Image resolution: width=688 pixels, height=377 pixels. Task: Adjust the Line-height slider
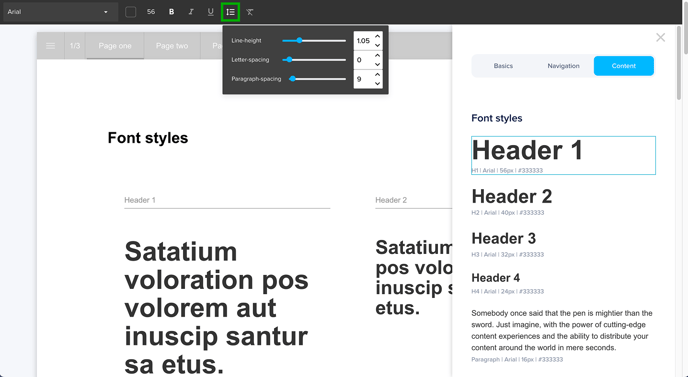tap(314, 40)
